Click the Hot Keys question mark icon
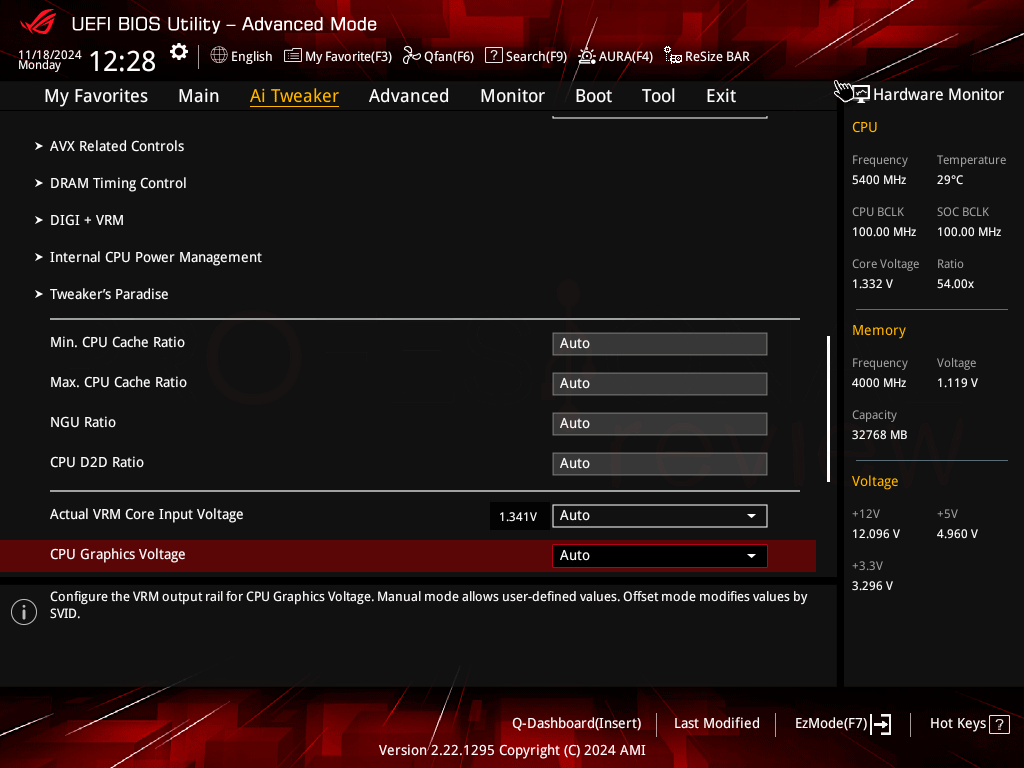This screenshot has height=768, width=1024. tap(999, 724)
